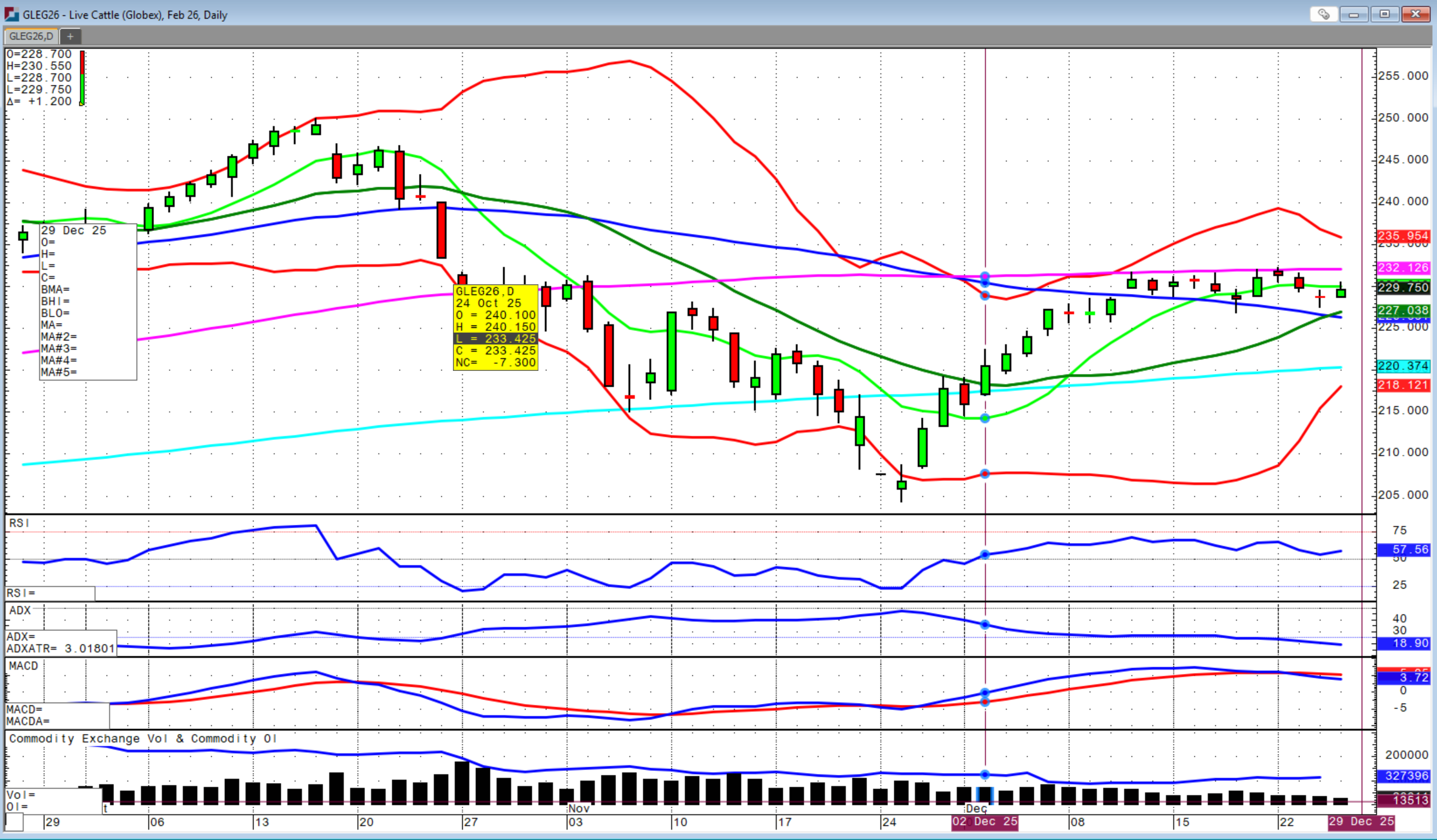
Task: Add a new chart tab with plus button
Action: (70, 36)
